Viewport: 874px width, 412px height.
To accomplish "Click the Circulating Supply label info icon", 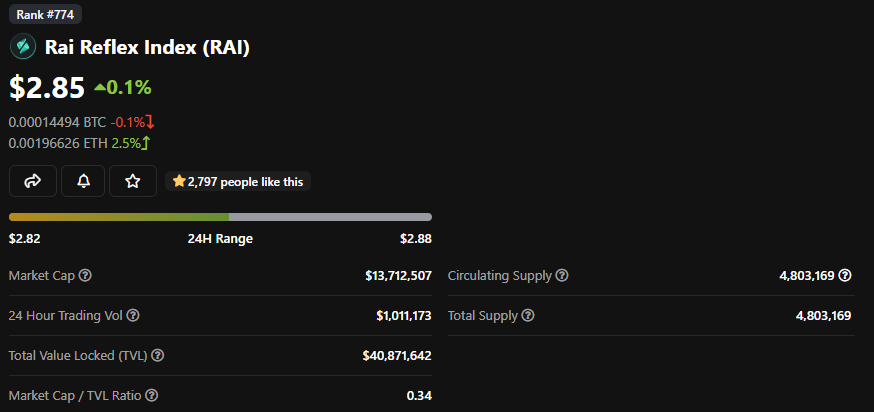I will 562,275.
